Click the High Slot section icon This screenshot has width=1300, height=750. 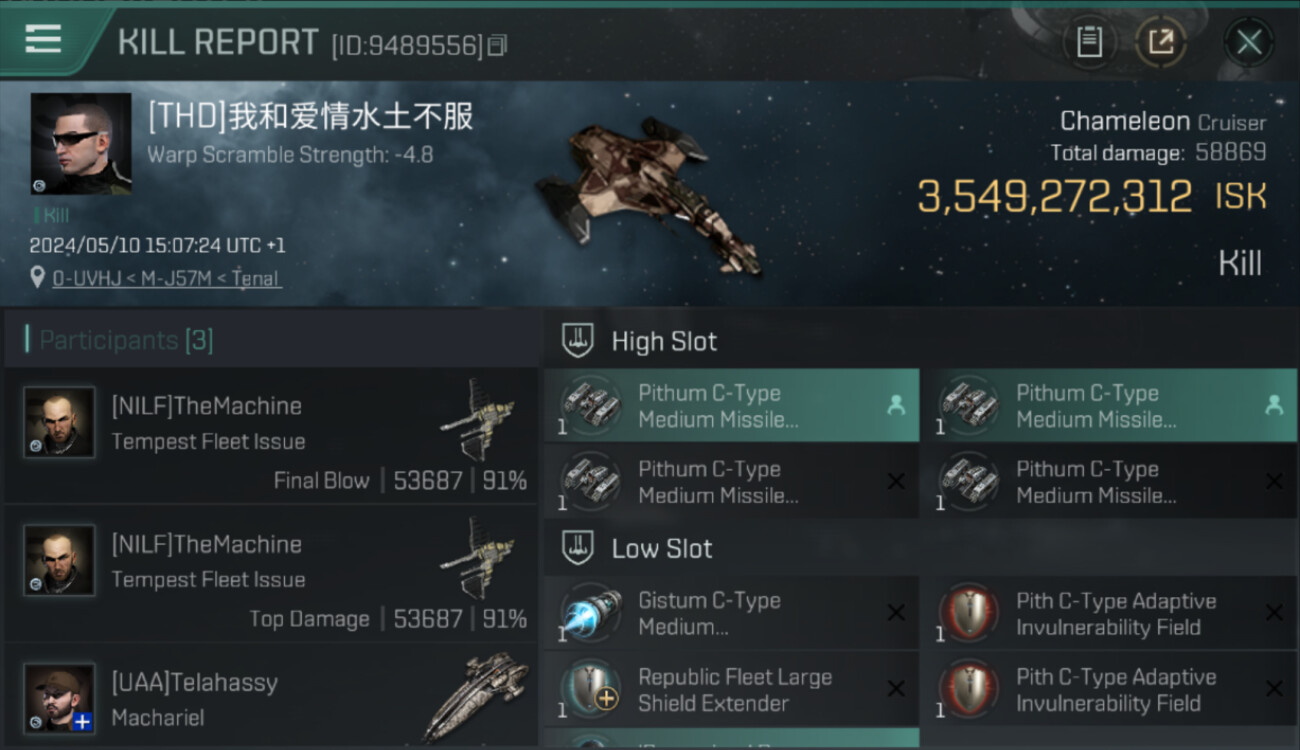577,341
